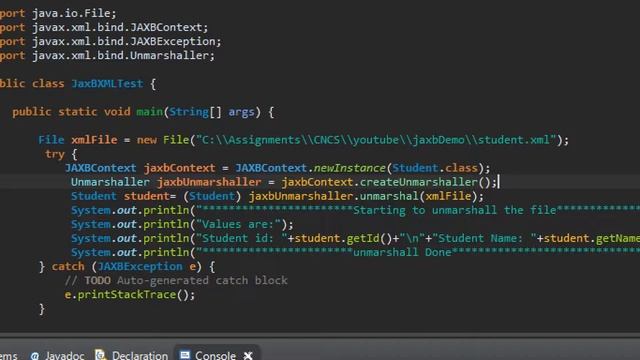Select the Console tab label
The height and width of the screenshot is (360, 640).
tap(215, 356)
